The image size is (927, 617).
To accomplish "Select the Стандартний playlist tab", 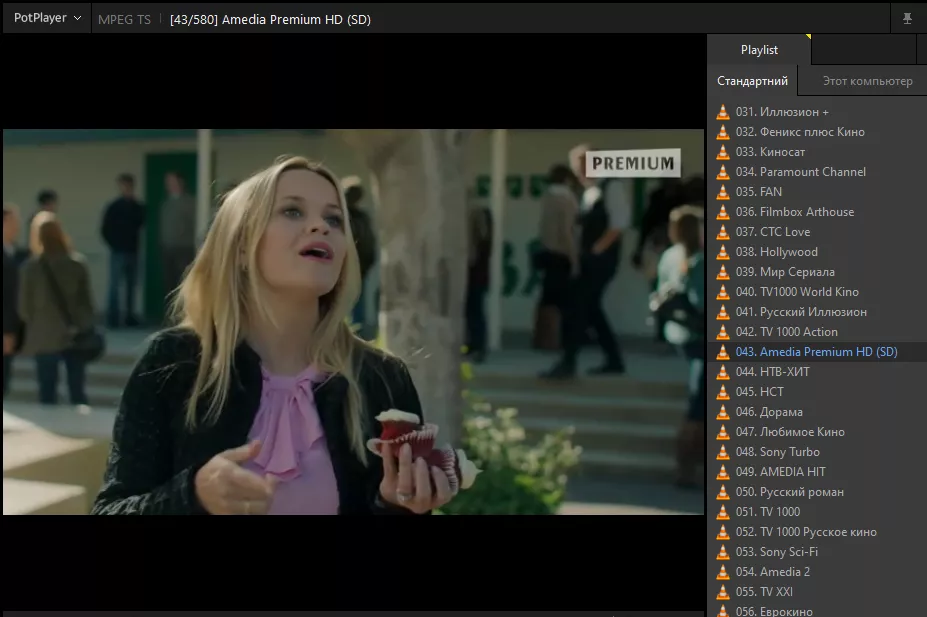I will tap(752, 81).
